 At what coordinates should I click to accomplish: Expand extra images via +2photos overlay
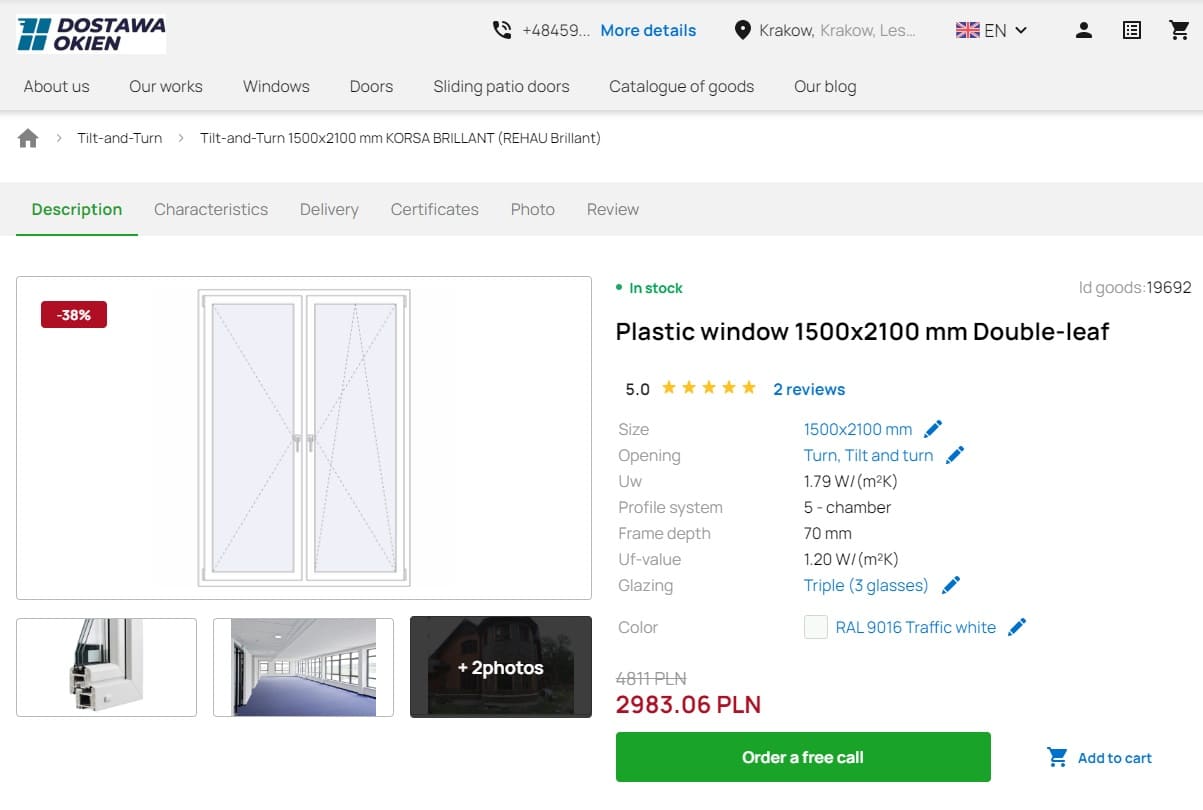pos(500,667)
